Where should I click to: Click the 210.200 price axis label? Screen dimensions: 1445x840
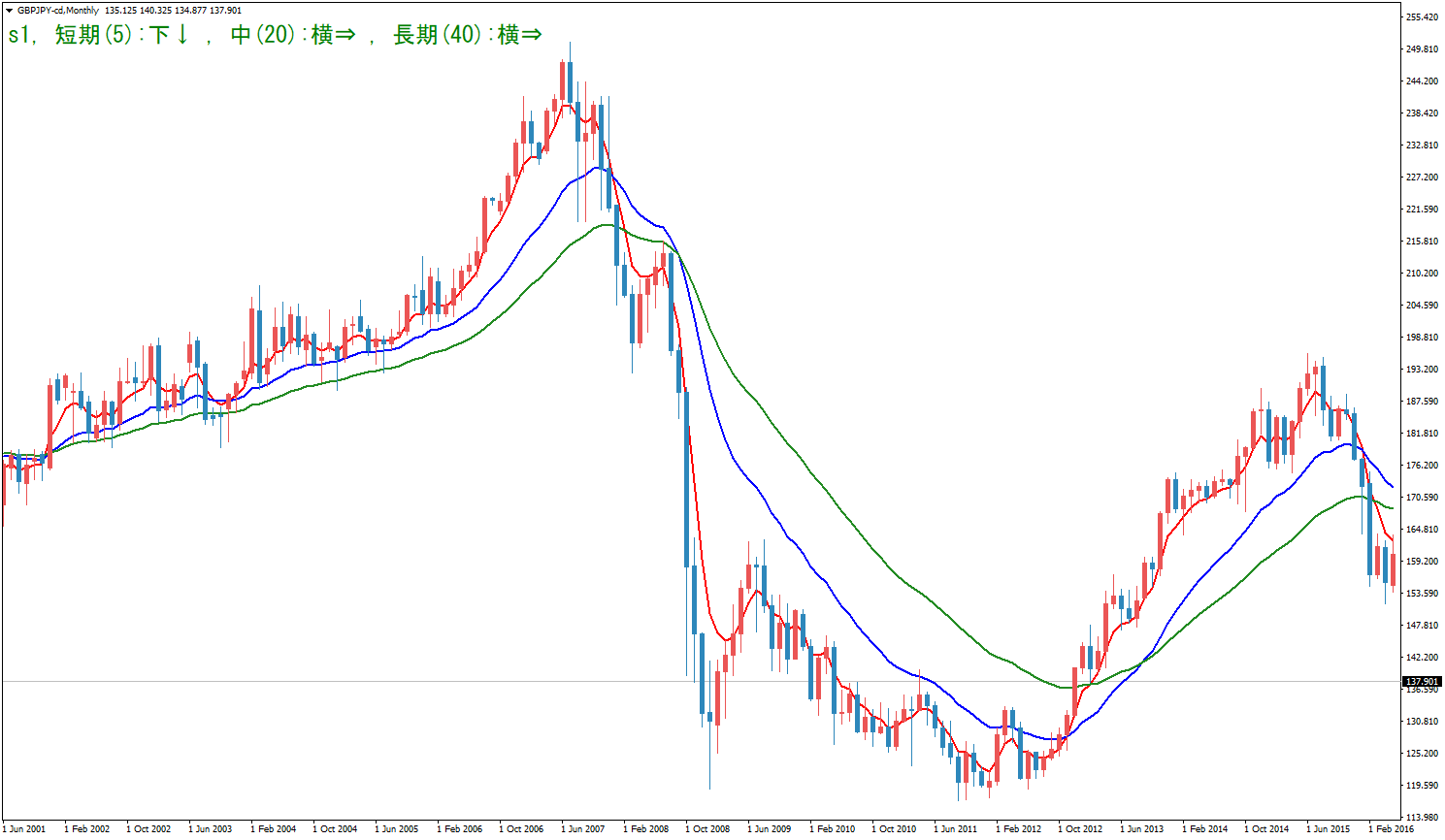point(1422,274)
